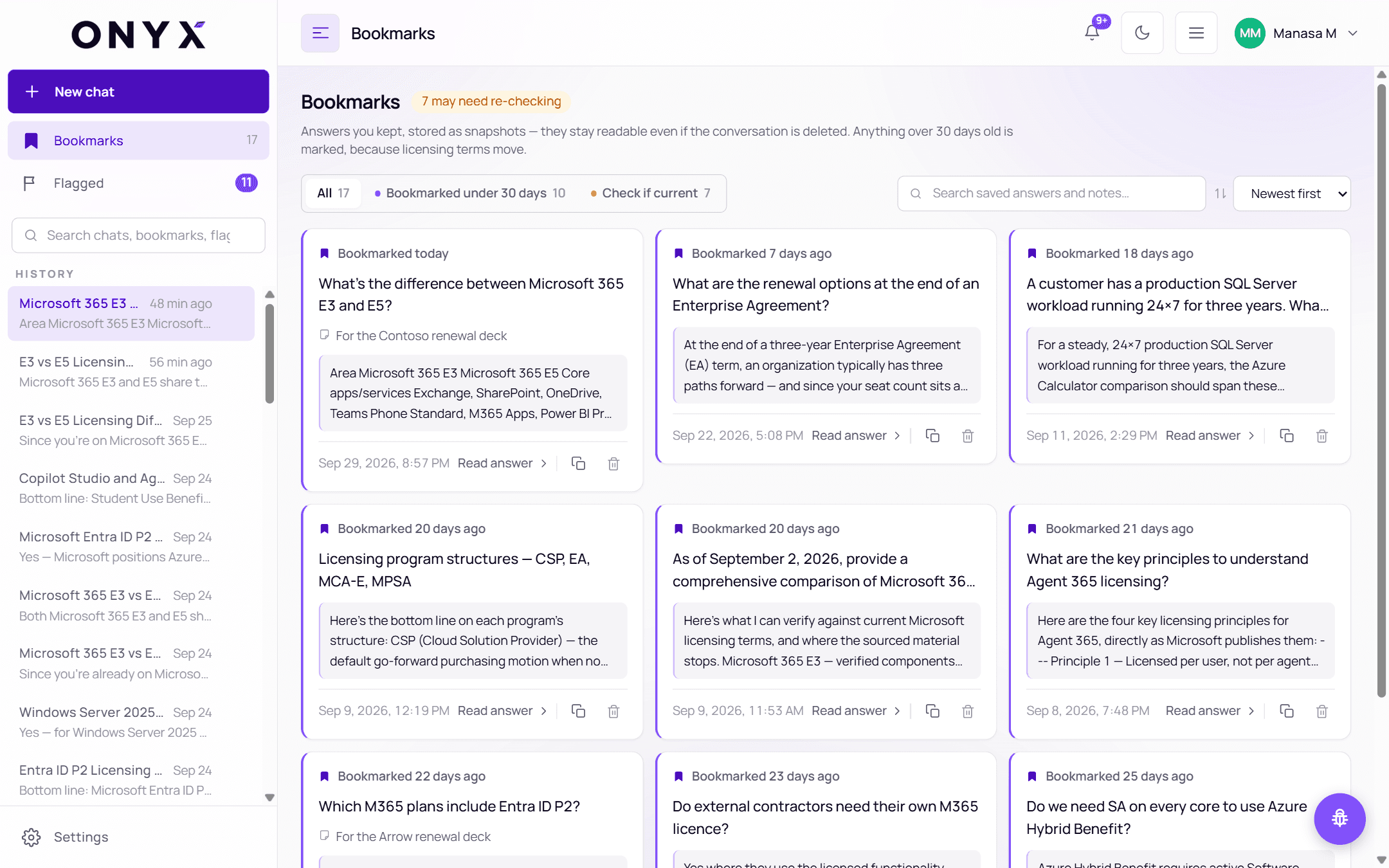Delete the Agent 365 licensing bookmark
1389x868 pixels.
[1322, 711]
